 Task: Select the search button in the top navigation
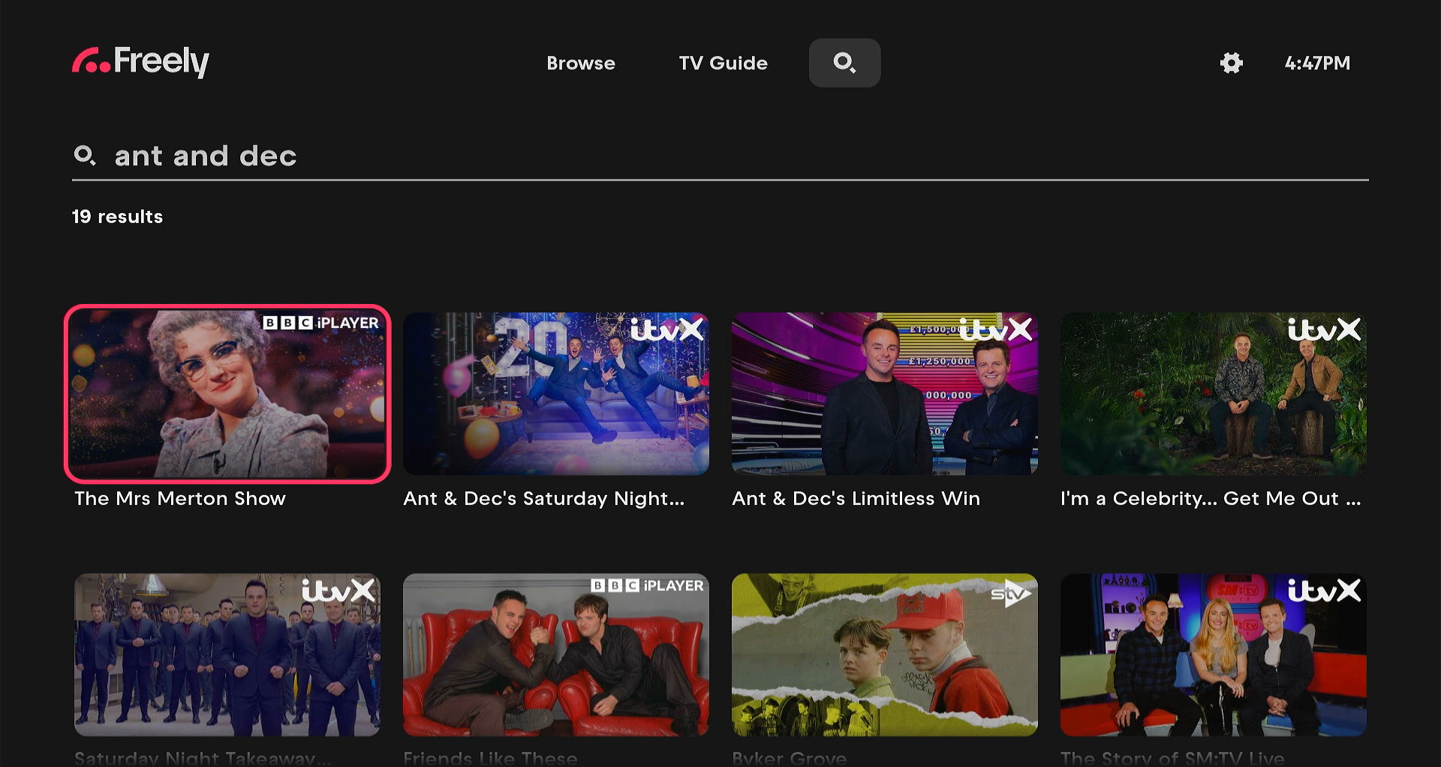[x=845, y=63]
